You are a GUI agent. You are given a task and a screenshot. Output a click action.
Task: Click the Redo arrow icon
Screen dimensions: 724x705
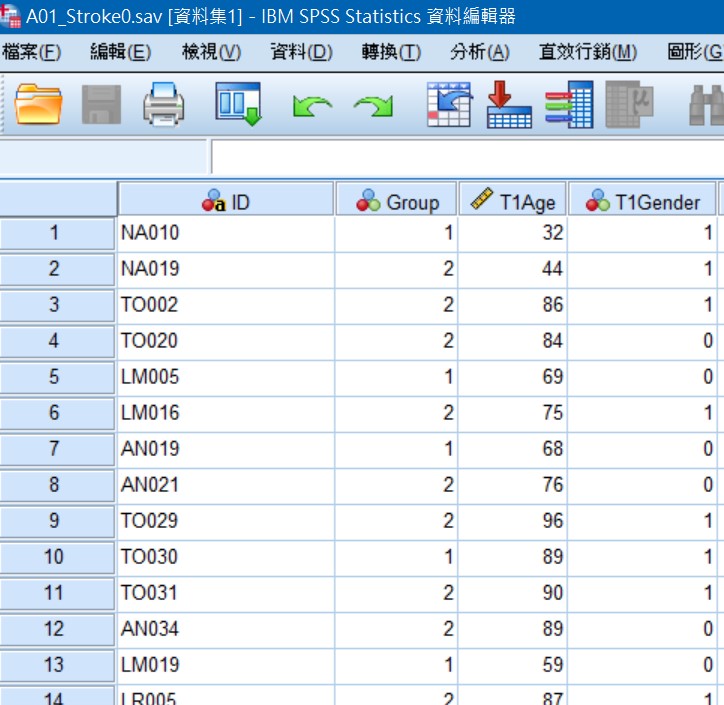(x=372, y=105)
